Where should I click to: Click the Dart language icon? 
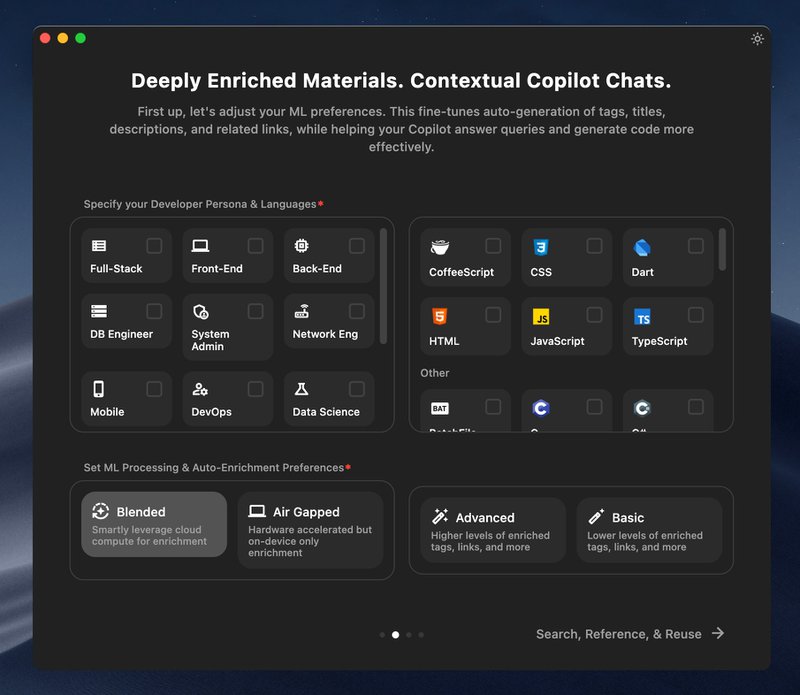[x=641, y=245]
